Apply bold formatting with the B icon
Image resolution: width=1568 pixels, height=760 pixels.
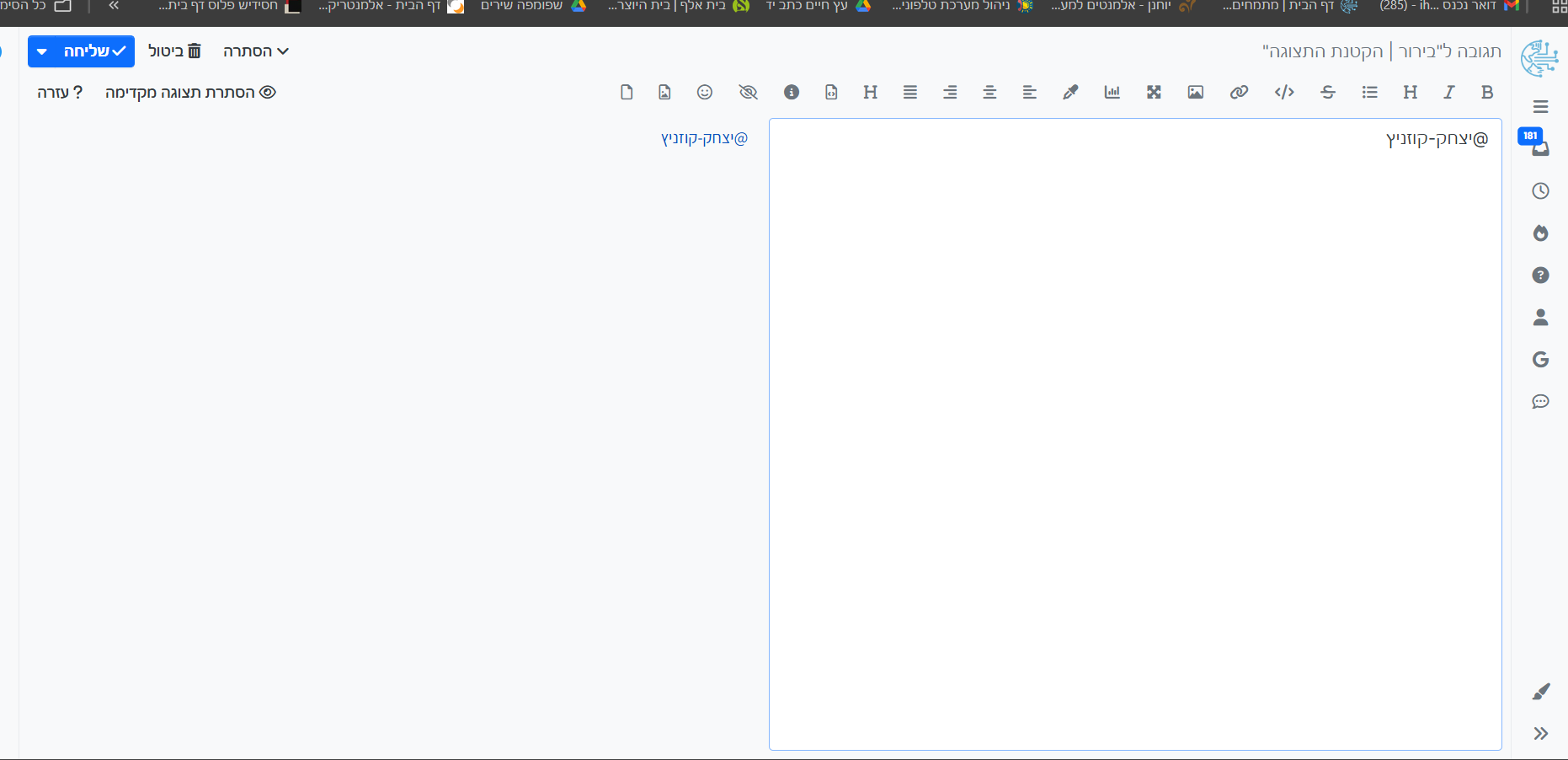click(1487, 93)
